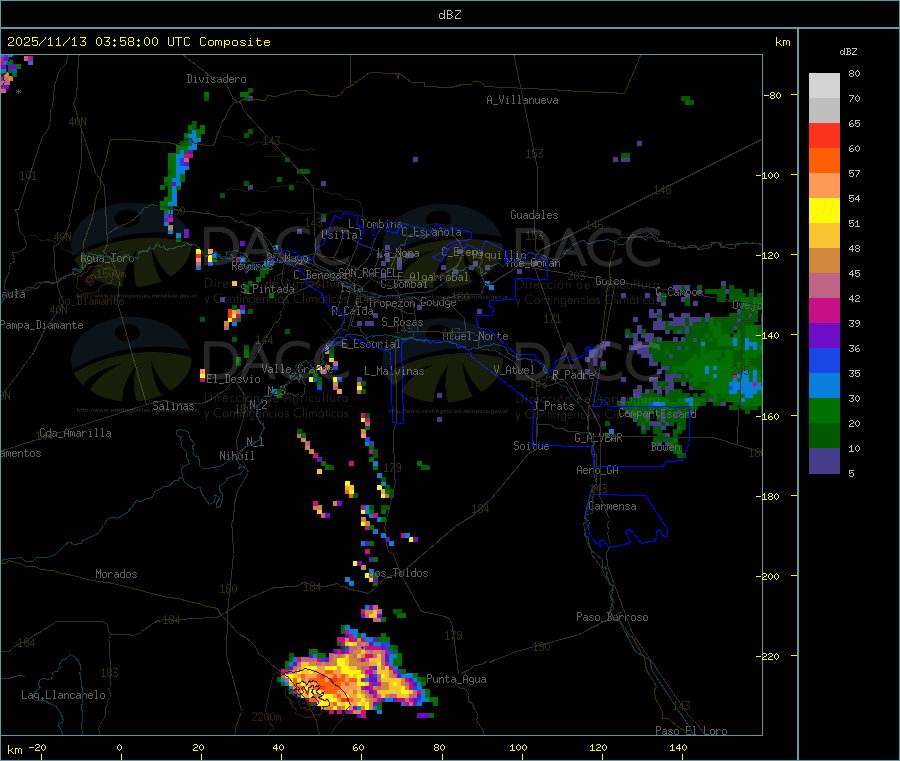The image size is (900, 761).
Task: Click the Soitue place label
Action: tap(531, 446)
